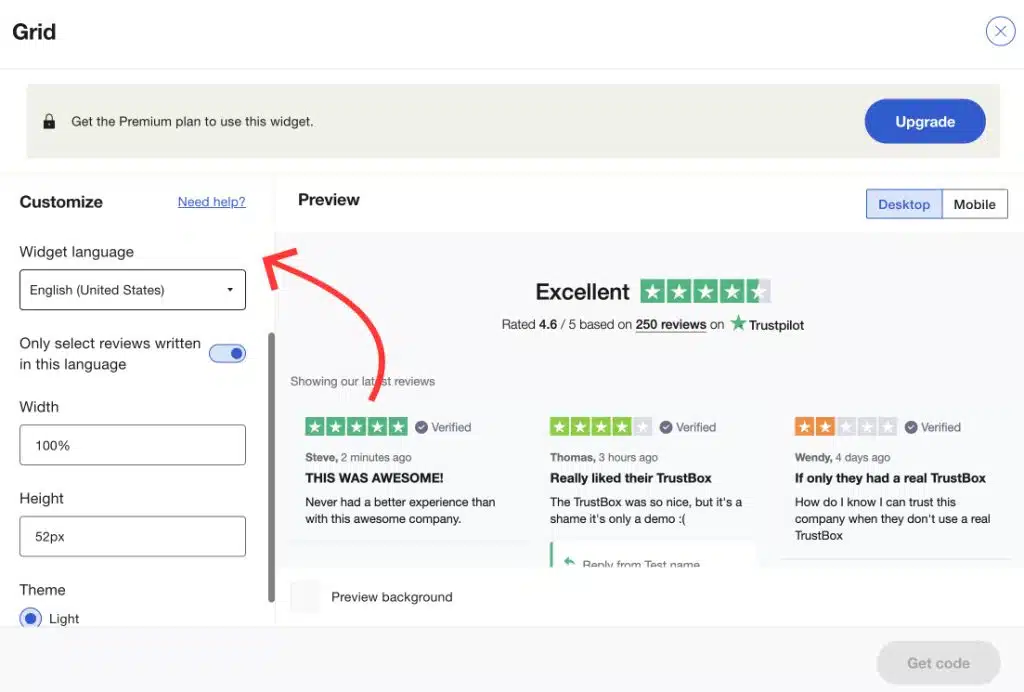Click the language dropdown arrow
The image size is (1024, 692).
click(x=230, y=290)
